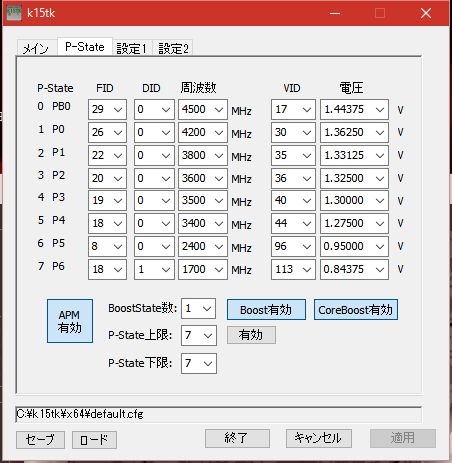Expand the P0 frequency dropdown showing 4200

(x=203, y=132)
